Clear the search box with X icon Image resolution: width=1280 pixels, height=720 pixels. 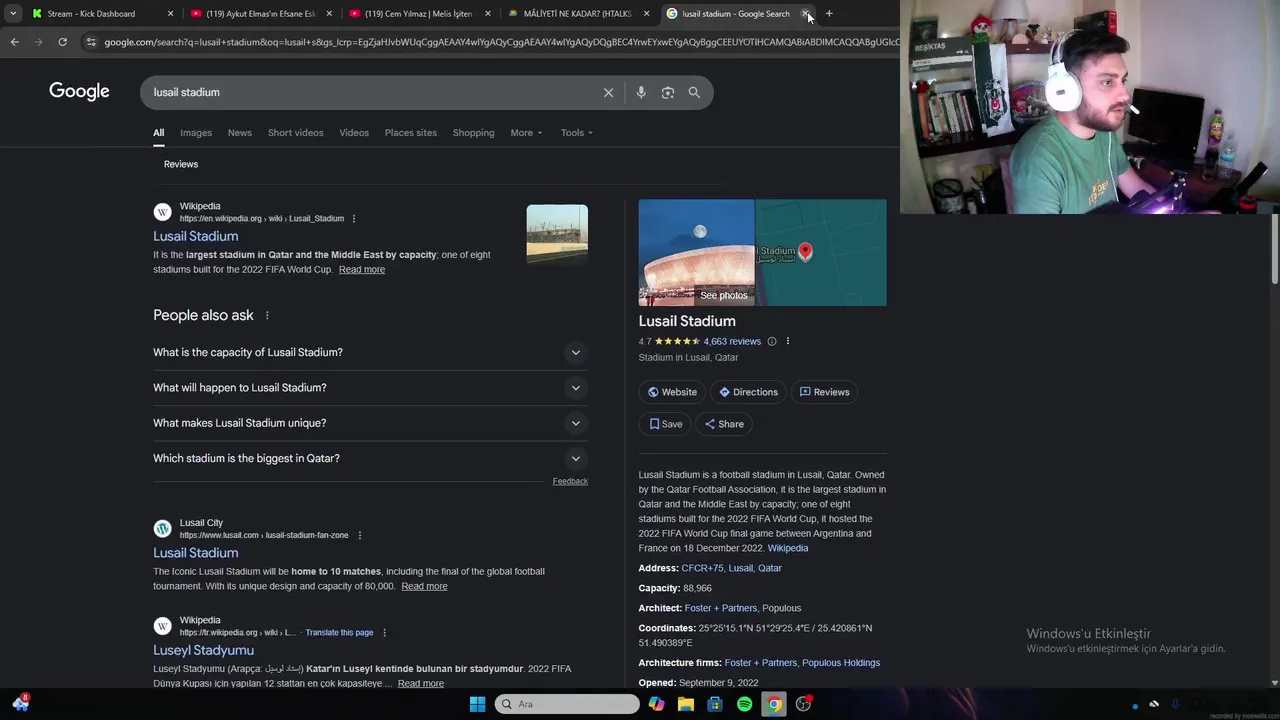pos(608,92)
